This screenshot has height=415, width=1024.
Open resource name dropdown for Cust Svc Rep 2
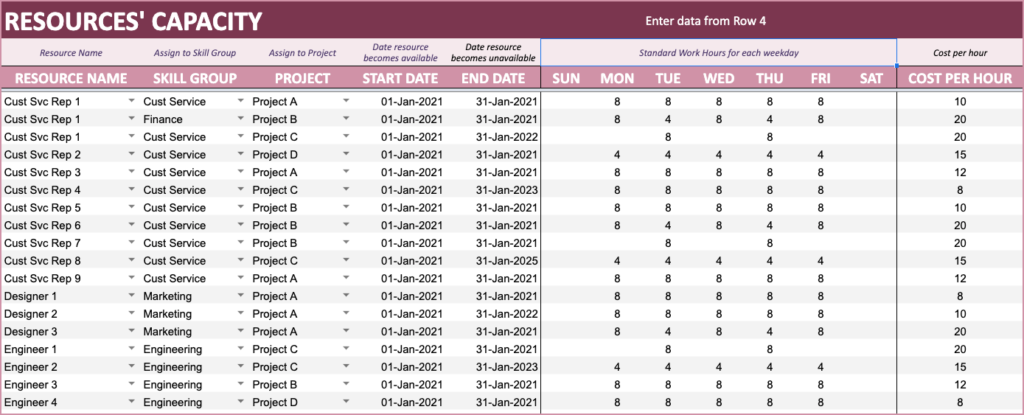coord(133,154)
